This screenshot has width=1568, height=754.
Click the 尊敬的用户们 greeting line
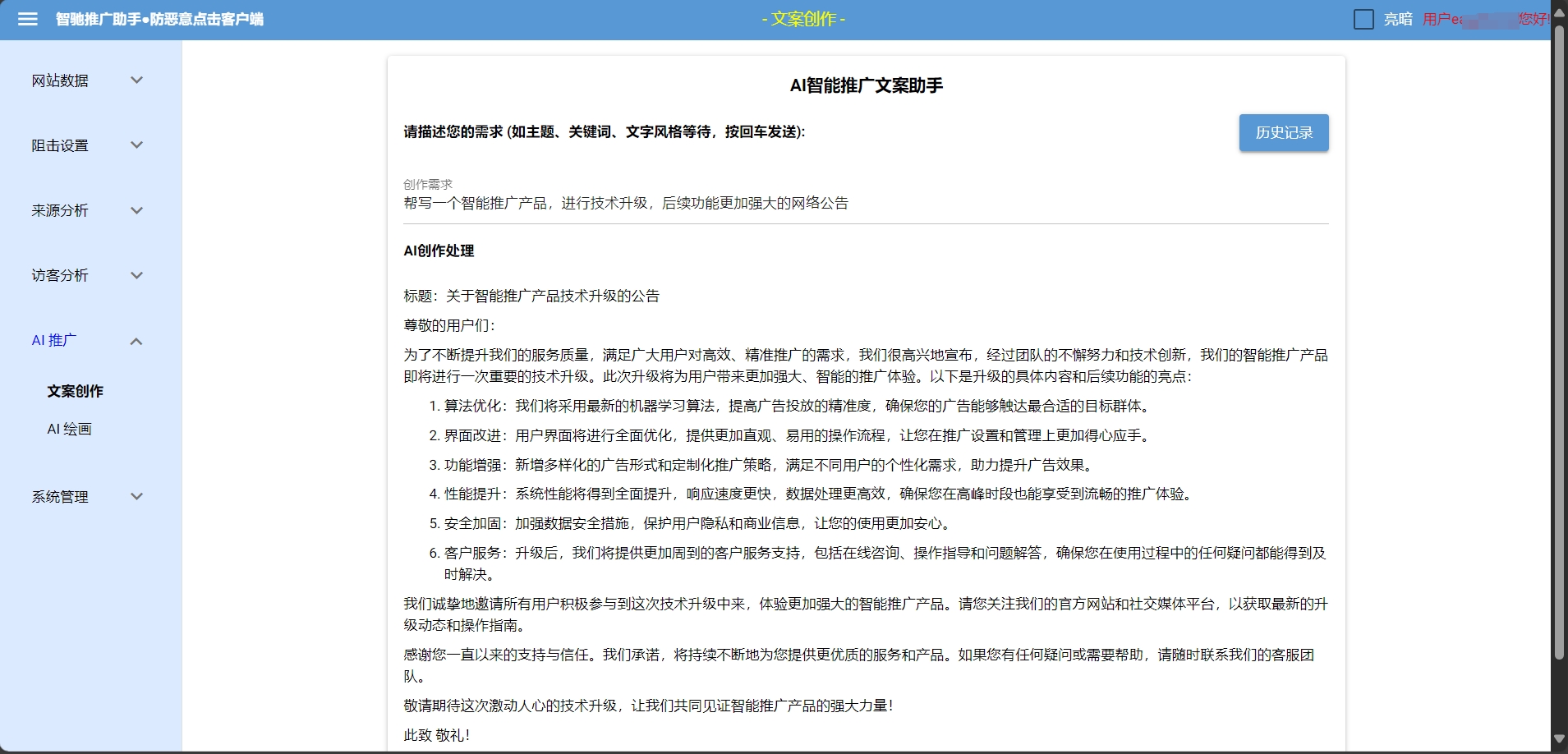[449, 325]
